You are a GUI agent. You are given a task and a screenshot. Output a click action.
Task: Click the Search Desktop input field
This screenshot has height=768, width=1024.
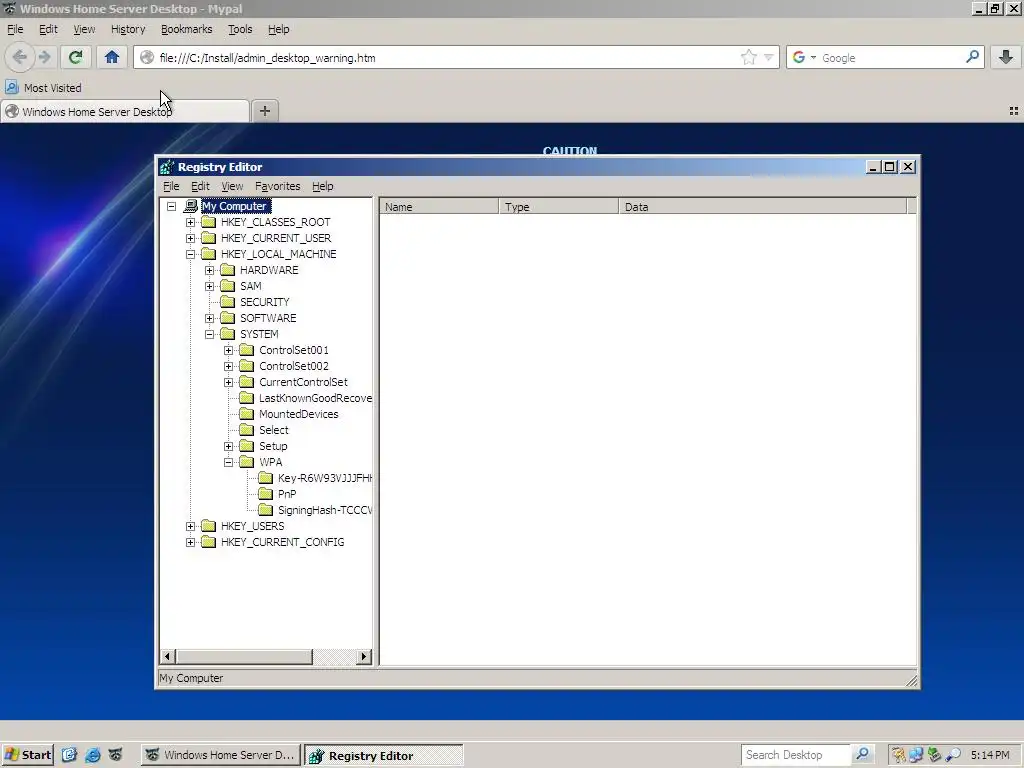(795, 754)
